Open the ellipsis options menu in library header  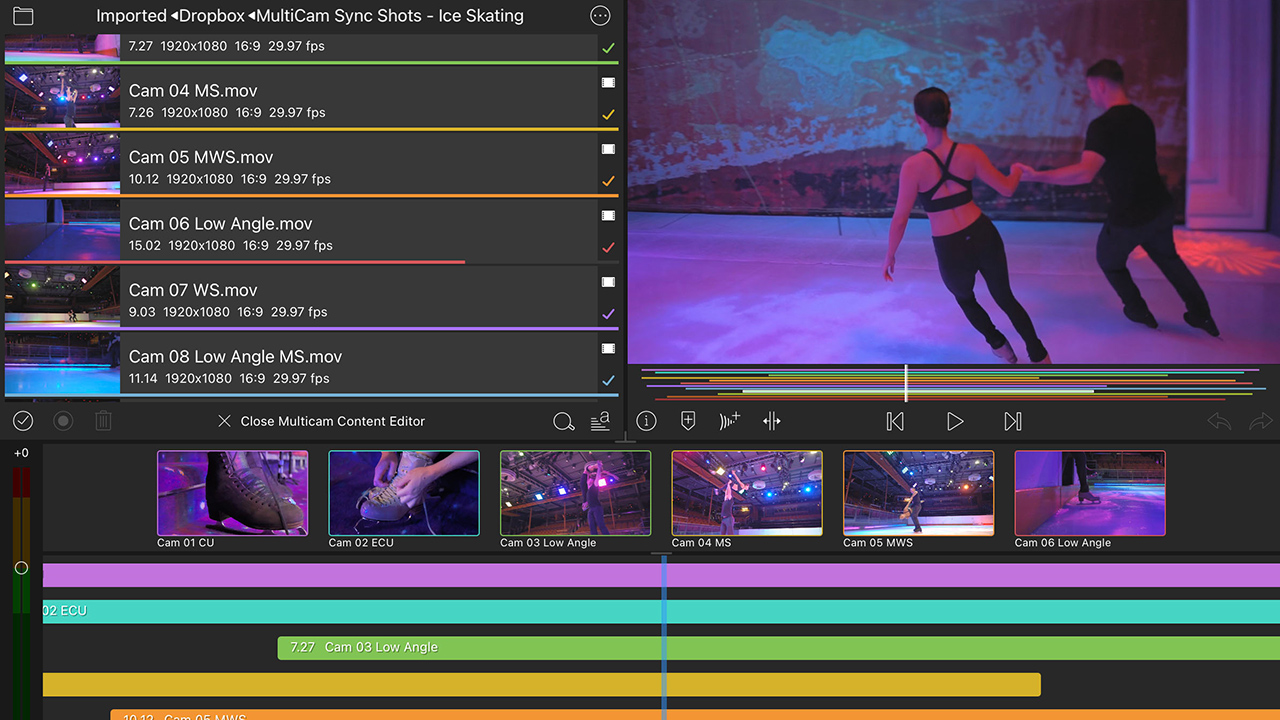600,16
